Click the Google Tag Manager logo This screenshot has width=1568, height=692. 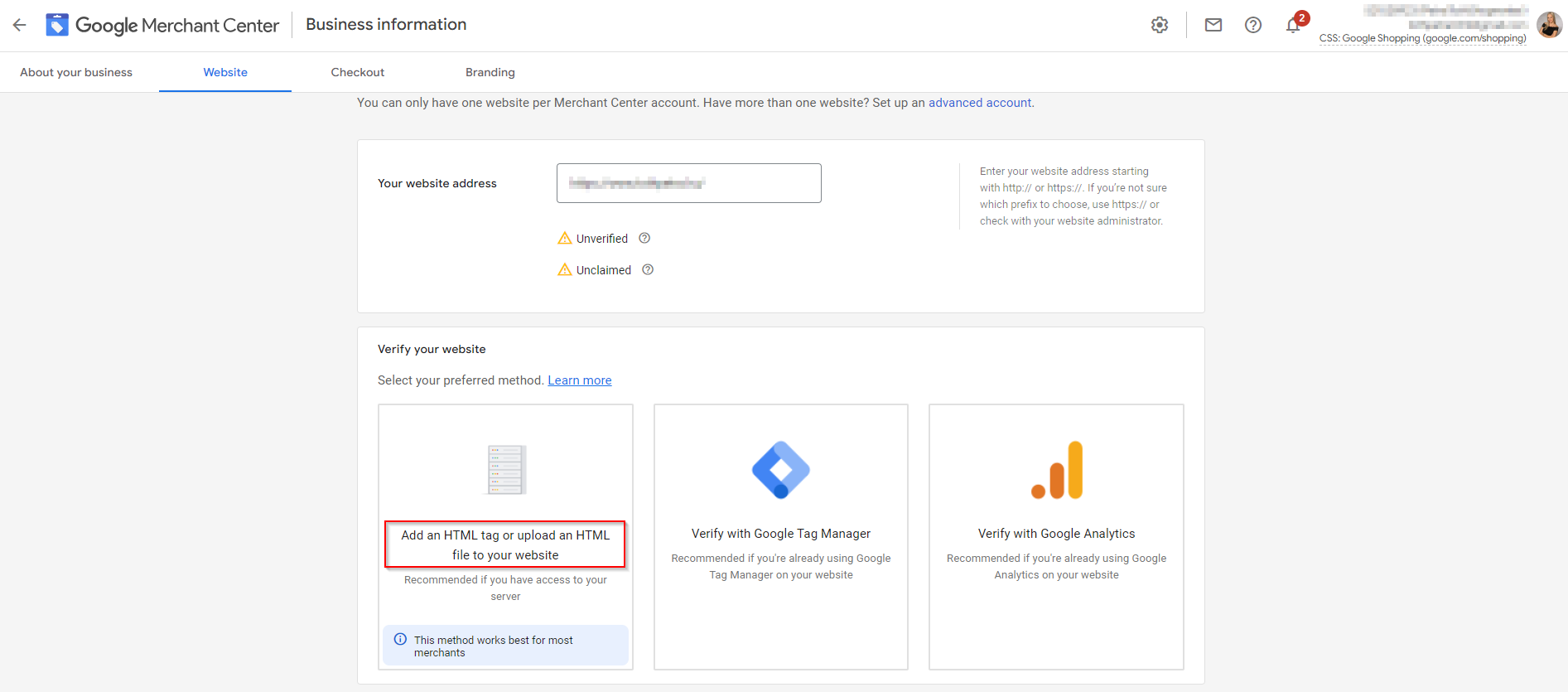(x=781, y=470)
